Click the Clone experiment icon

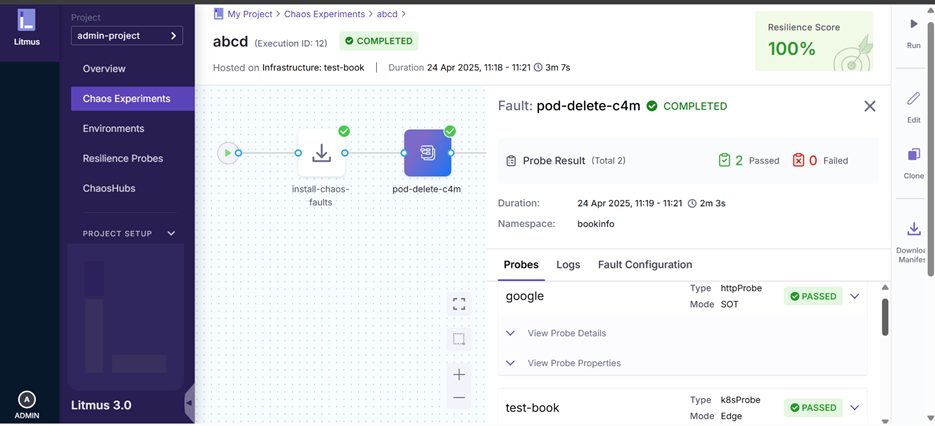coord(913,155)
